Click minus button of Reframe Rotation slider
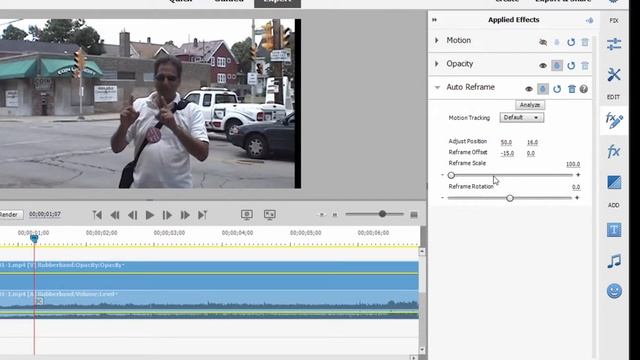This screenshot has height=360, width=640. click(x=442, y=198)
